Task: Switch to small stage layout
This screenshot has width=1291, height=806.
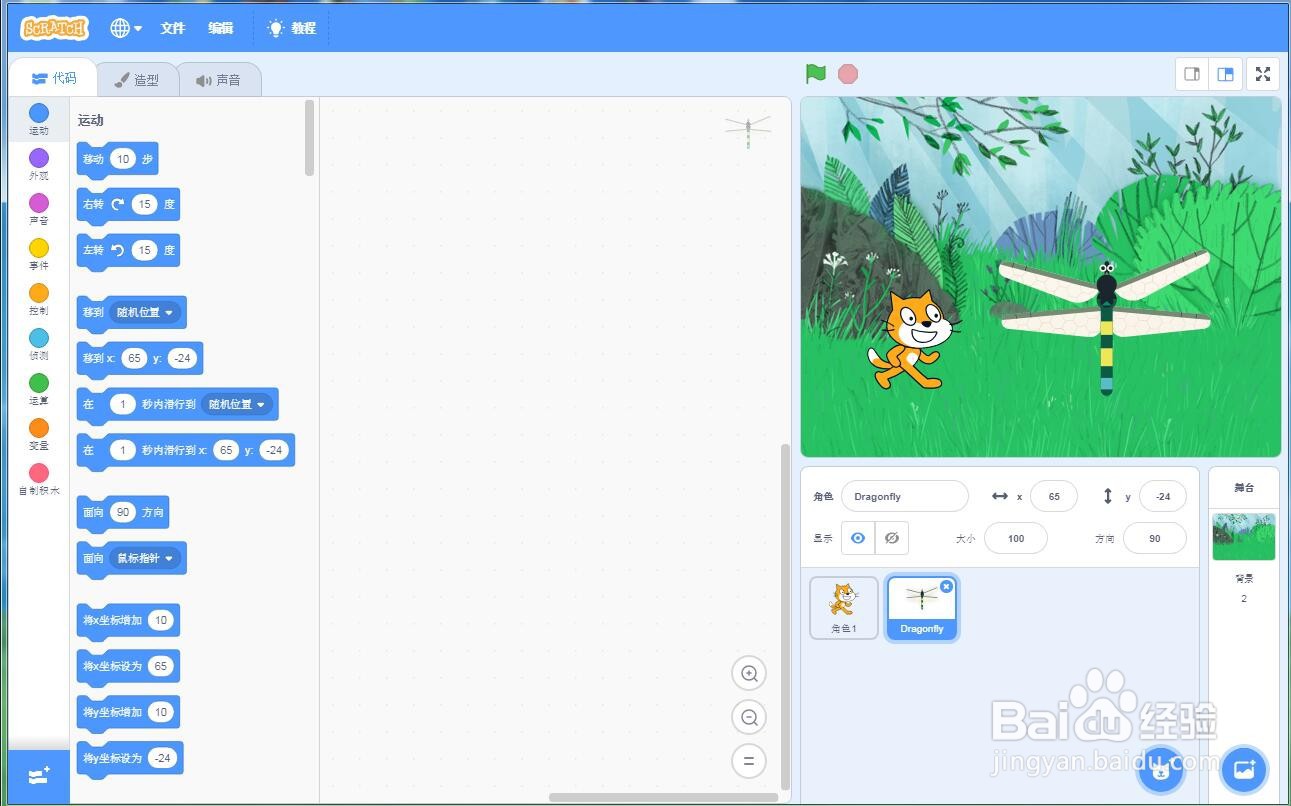Action: pyautogui.click(x=1192, y=74)
